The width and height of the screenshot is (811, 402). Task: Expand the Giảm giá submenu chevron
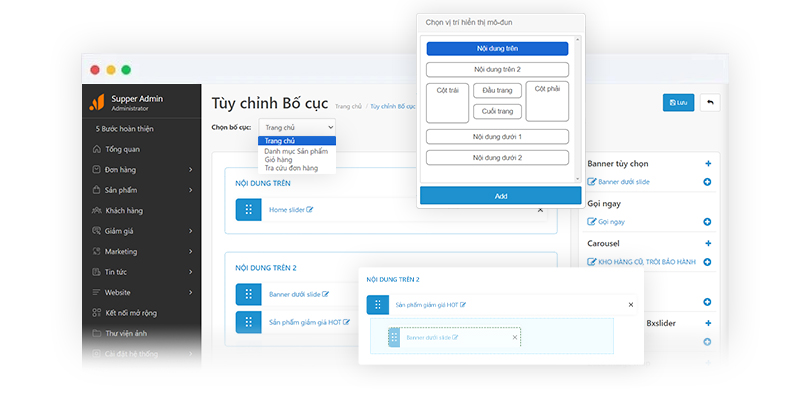coord(190,231)
